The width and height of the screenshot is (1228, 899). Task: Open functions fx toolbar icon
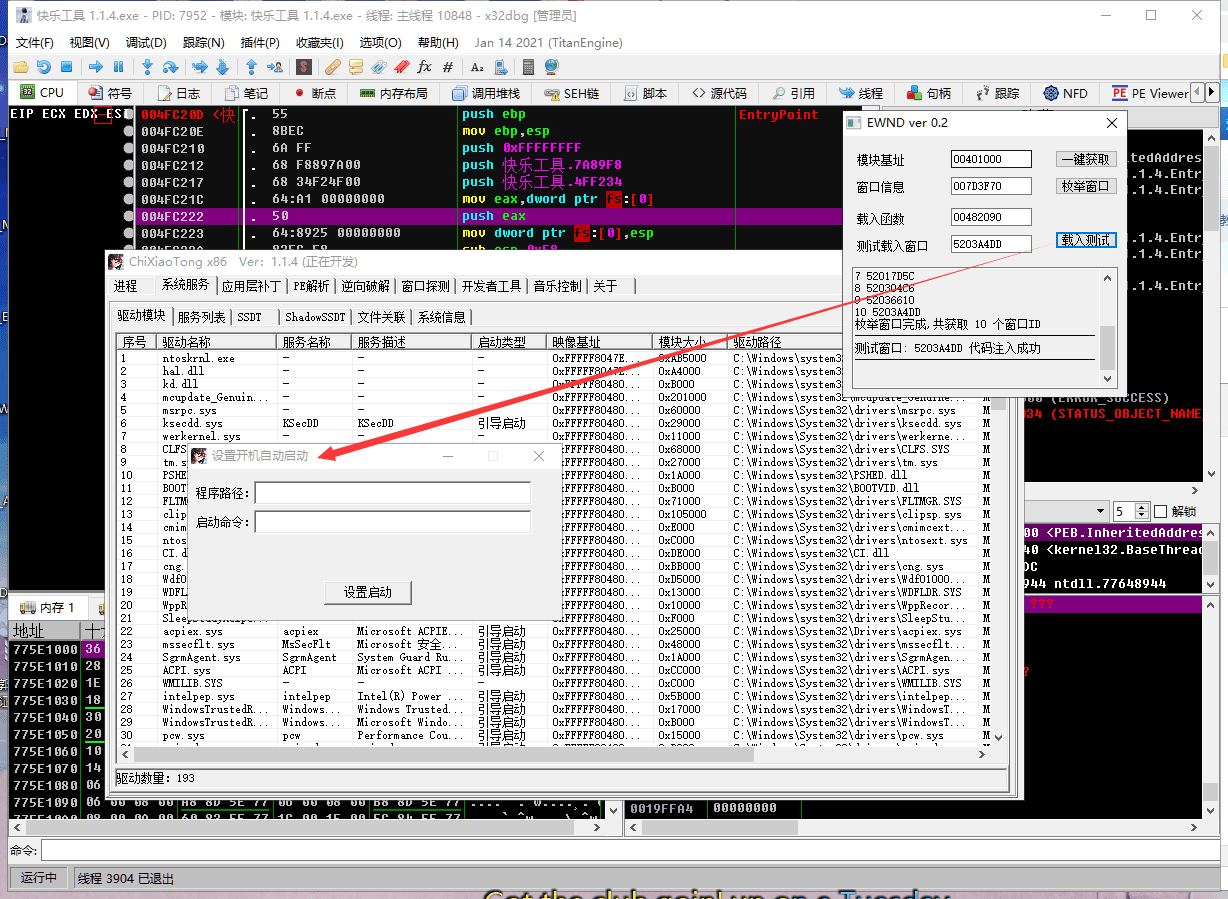[x=424, y=67]
